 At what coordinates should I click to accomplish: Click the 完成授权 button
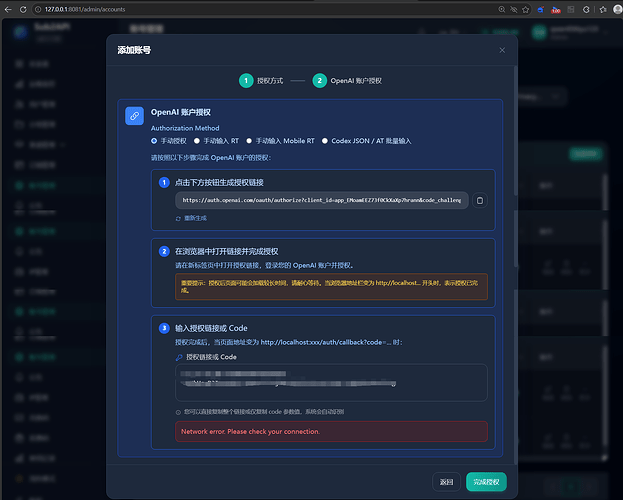(486, 482)
